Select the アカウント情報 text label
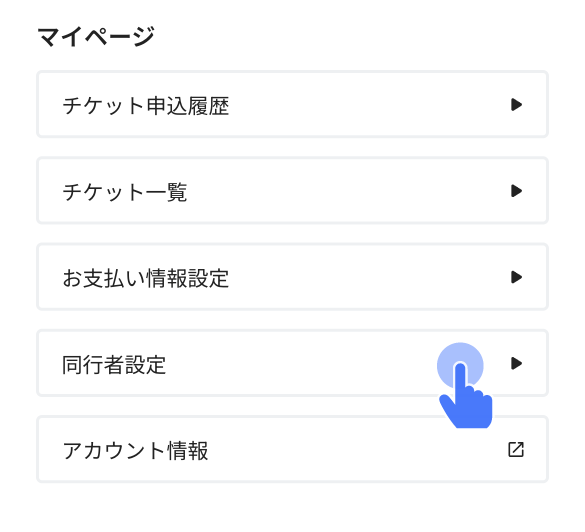The width and height of the screenshot is (585, 532). [x=135, y=451]
